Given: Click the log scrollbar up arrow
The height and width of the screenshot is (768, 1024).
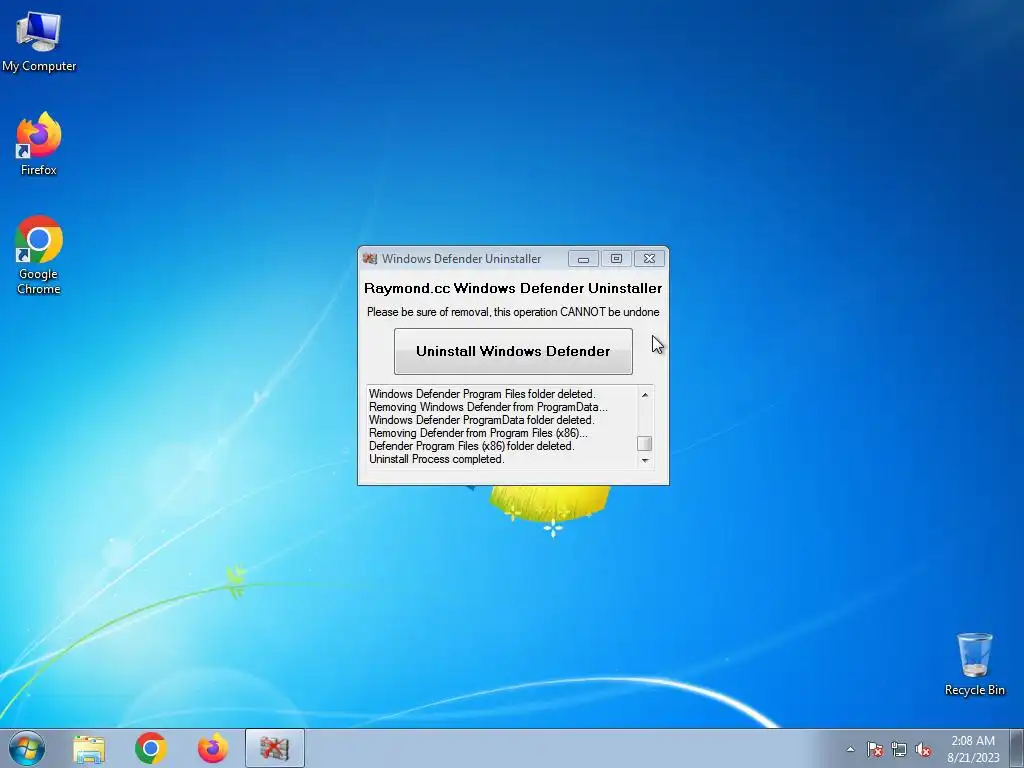Looking at the screenshot, I should pyautogui.click(x=645, y=394).
